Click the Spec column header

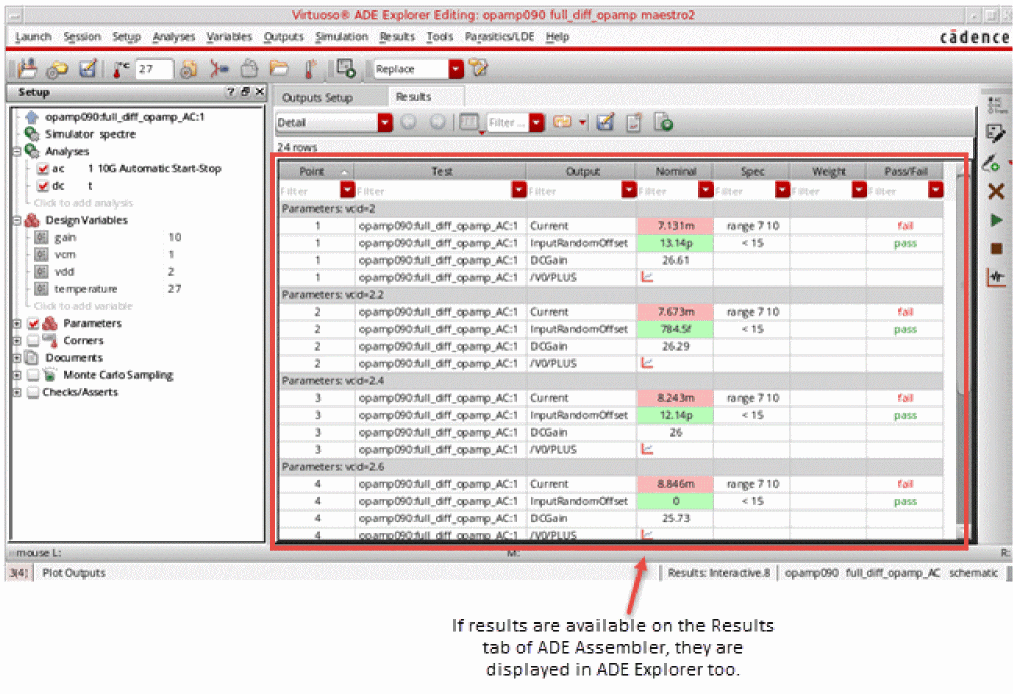click(x=752, y=171)
